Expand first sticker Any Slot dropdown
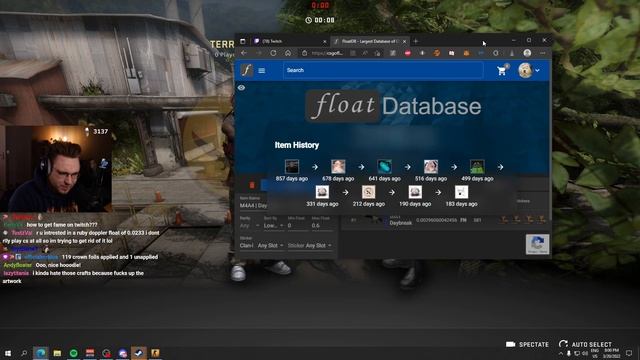The height and width of the screenshot is (360, 640). tap(271, 246)
